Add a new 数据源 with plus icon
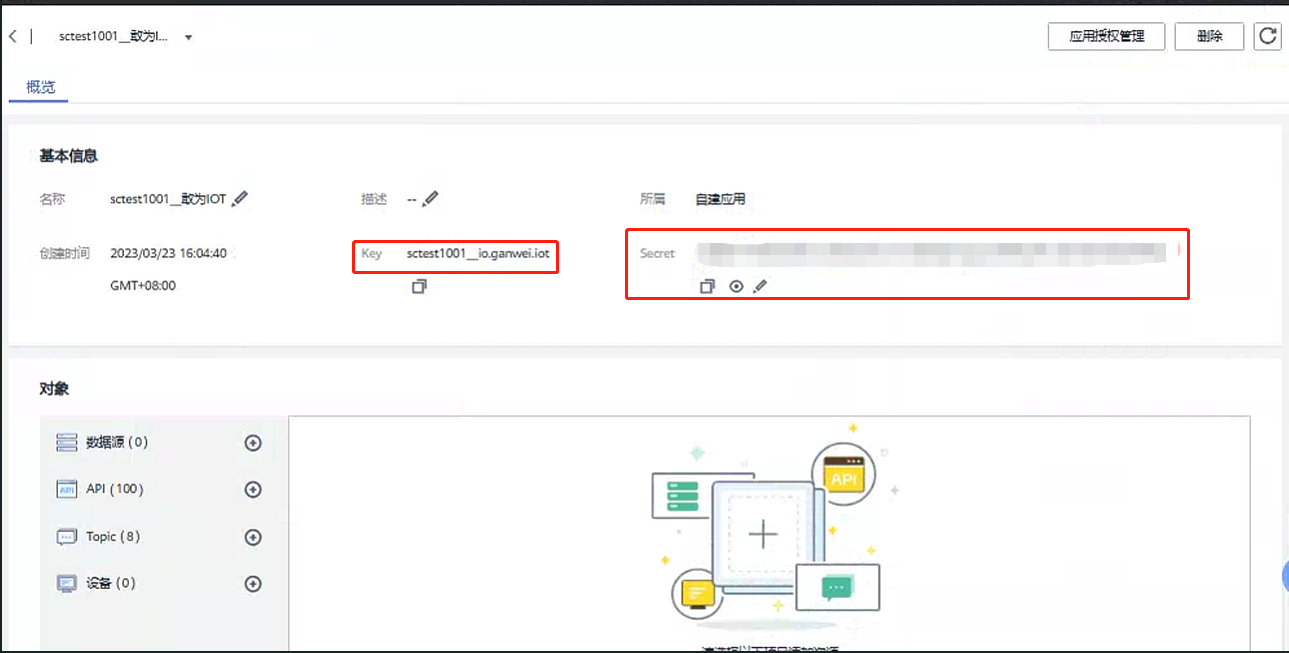 coord(253,443)
